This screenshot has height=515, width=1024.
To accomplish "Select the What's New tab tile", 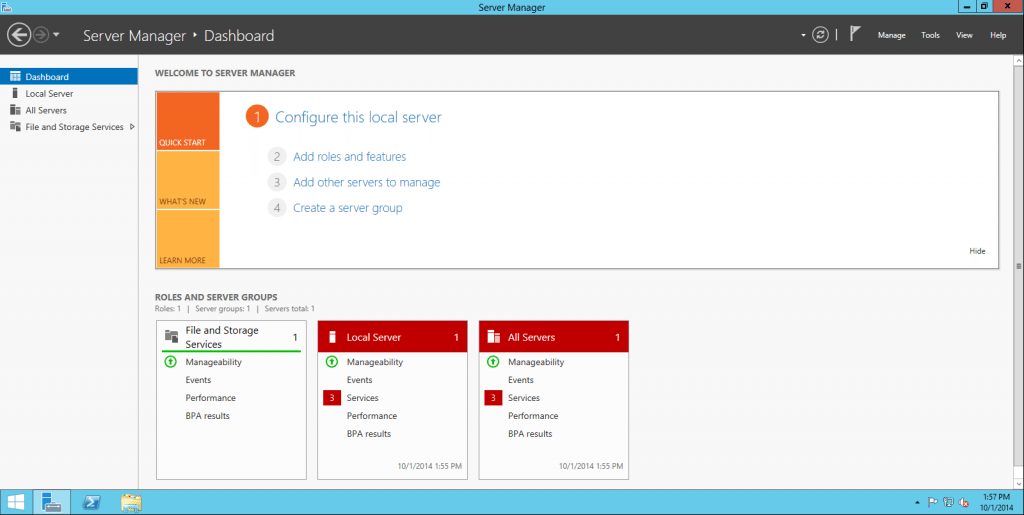I will pyautogui.click(x=187, y=180).
